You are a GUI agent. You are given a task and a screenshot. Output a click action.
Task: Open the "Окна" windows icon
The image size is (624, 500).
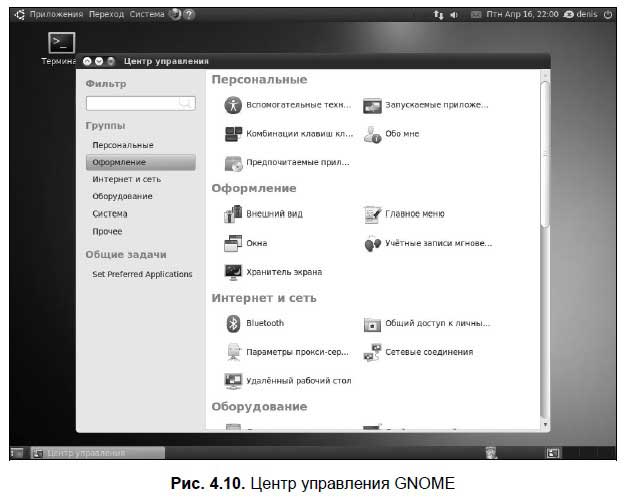233,243
